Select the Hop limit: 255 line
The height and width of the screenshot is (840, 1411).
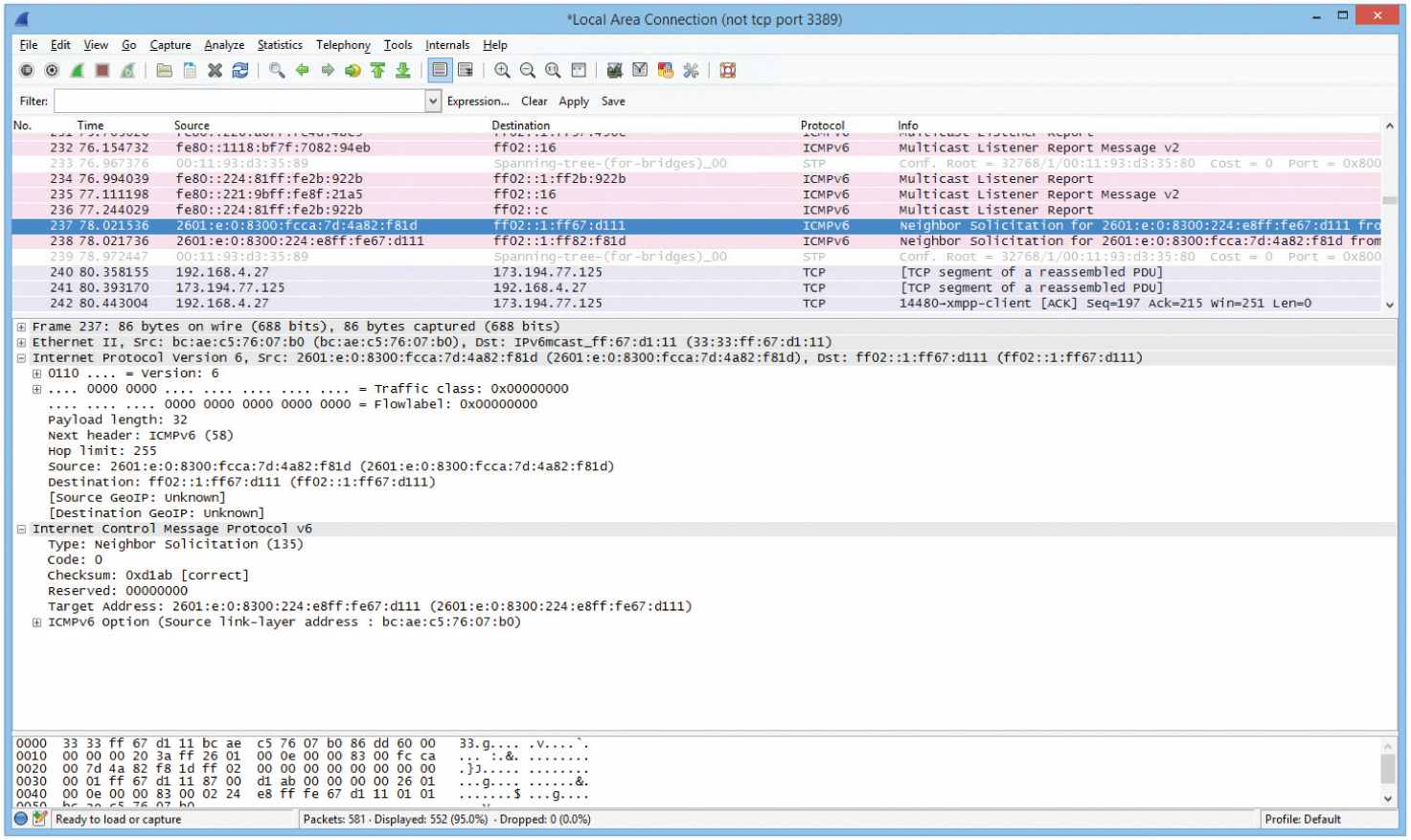point(102,451)
